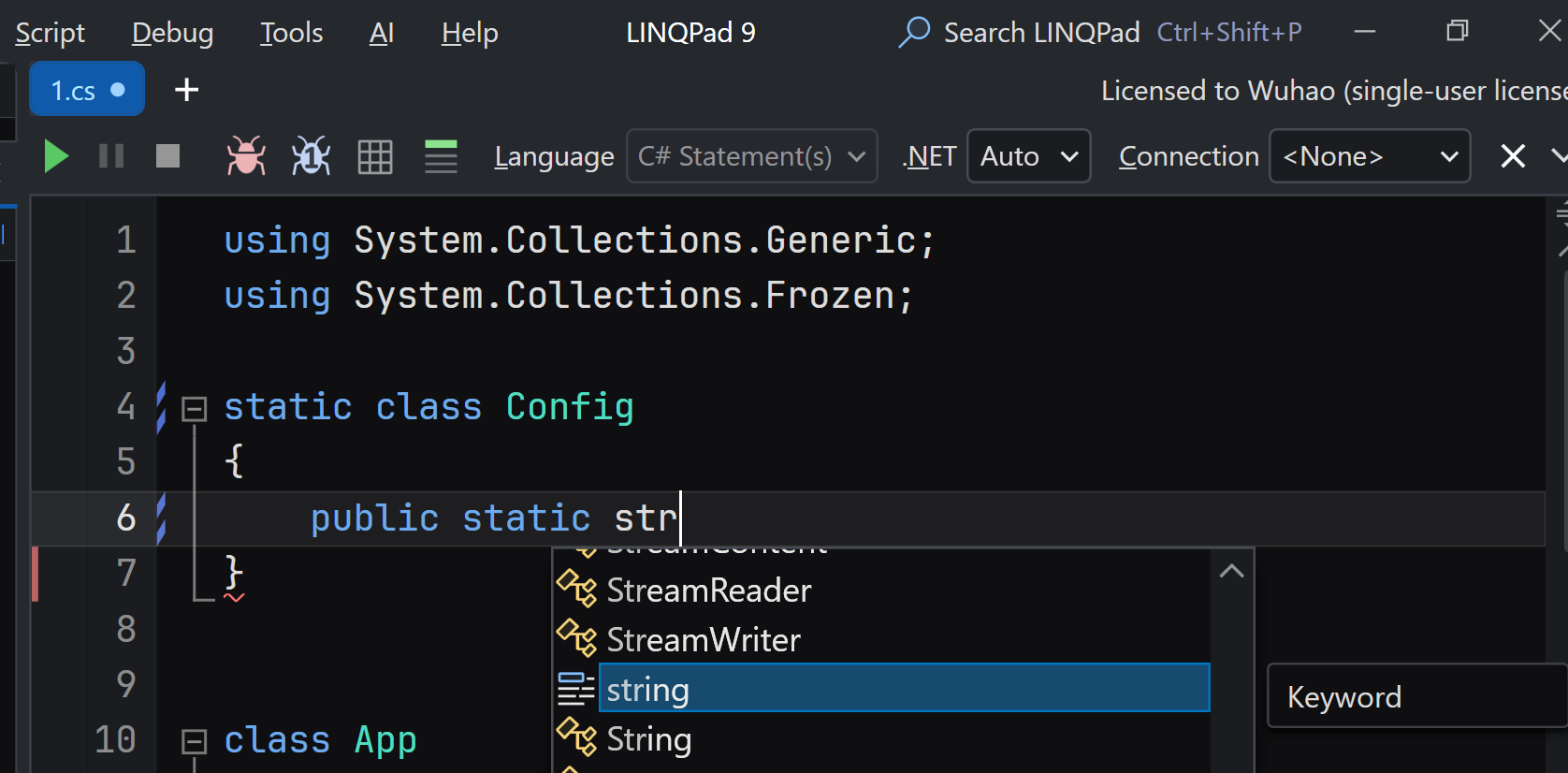This screenshot has width=1568, height=773.
Task: Switch to the 1.cs tab
Action: pos(86,90)
